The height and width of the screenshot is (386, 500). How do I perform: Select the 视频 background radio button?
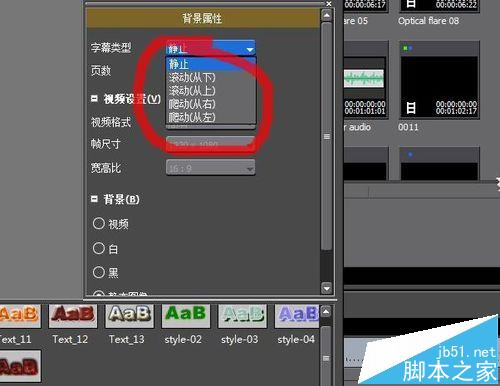point(99,223)
